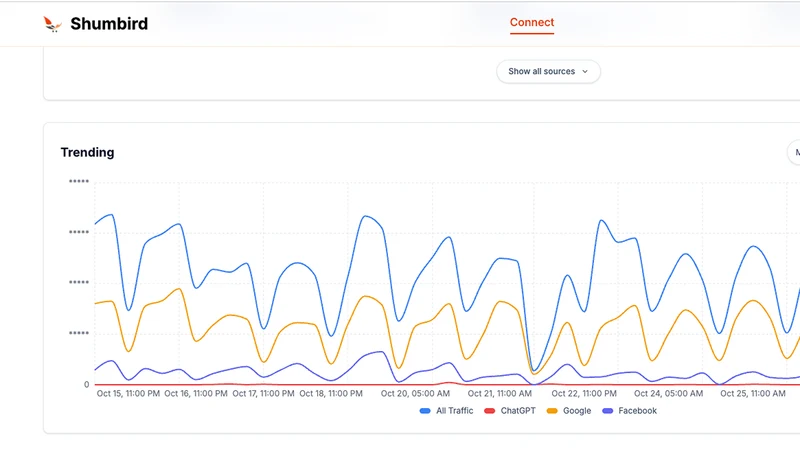Click the Oct 20, 05:00 AM axis label
Image resolution: width=800 pixels, height=450 pixels.
coord(415,393)
